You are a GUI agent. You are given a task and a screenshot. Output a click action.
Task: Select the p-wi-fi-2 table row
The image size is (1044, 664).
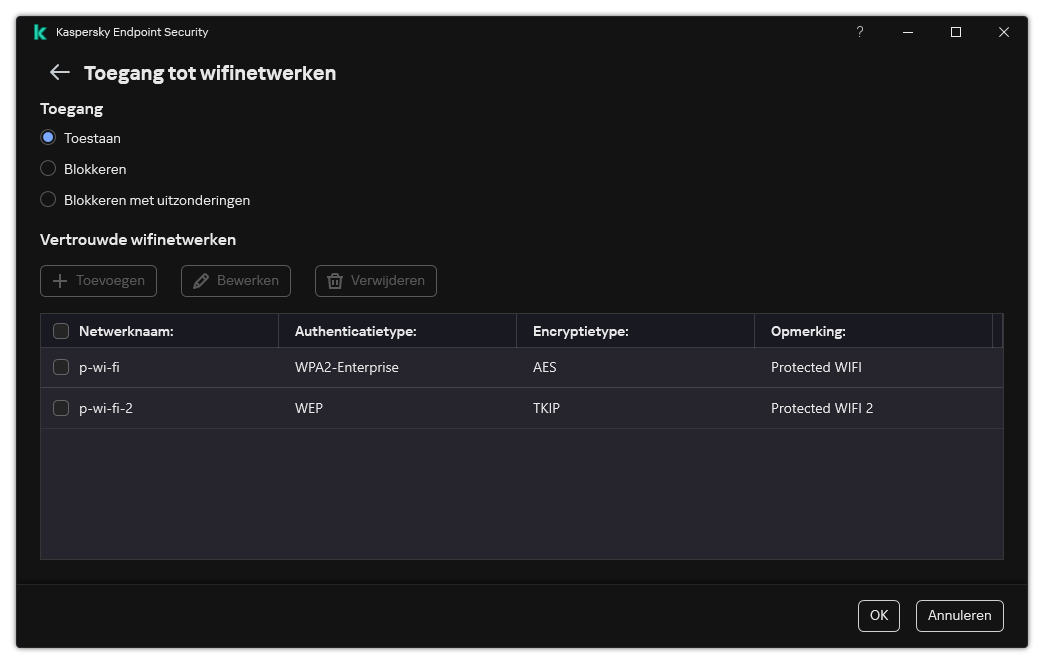[x=400, y=408]
